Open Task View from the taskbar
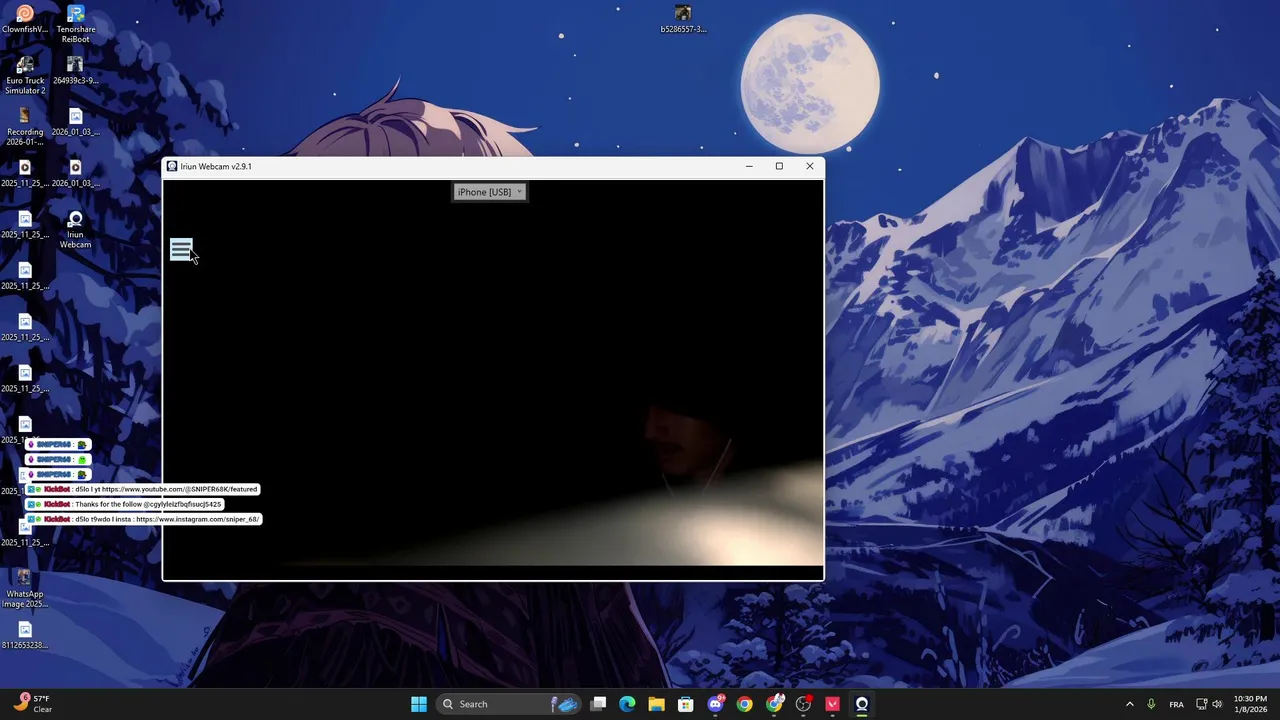1280x720 pixels. tap(598, 704)
